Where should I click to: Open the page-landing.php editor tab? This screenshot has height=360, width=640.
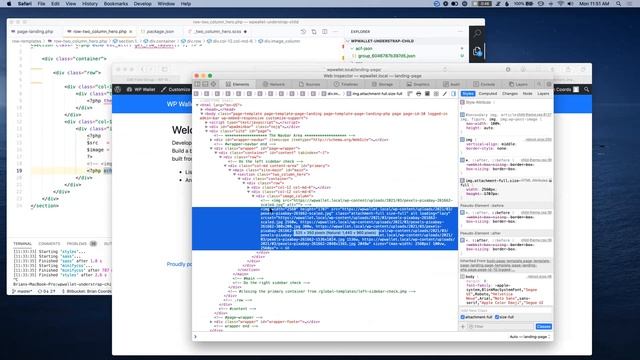click(x=35, y=31)
